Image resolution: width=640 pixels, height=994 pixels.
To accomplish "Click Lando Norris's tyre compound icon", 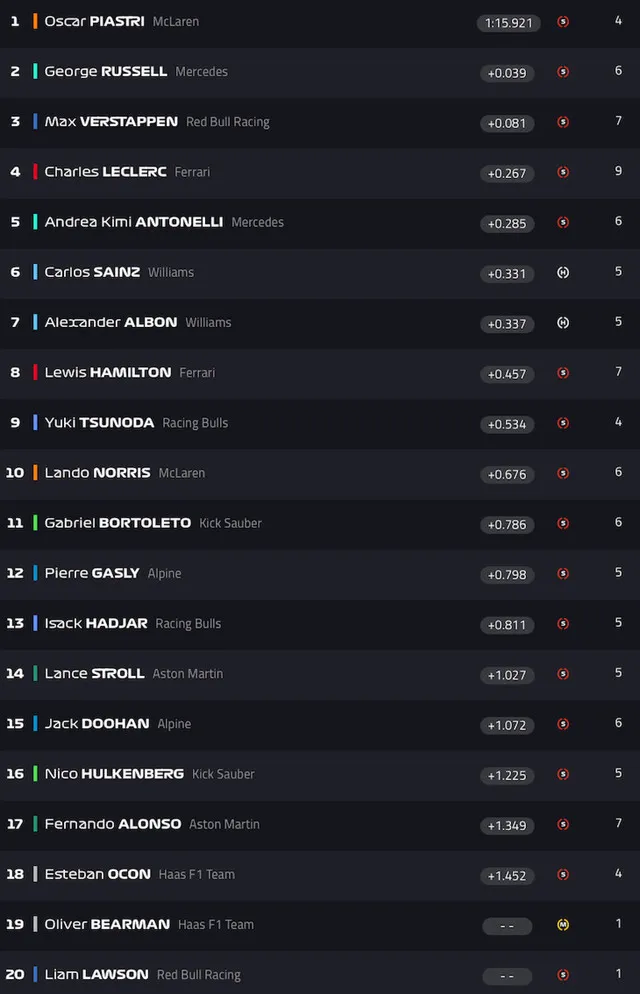I will tap(563, 473).
